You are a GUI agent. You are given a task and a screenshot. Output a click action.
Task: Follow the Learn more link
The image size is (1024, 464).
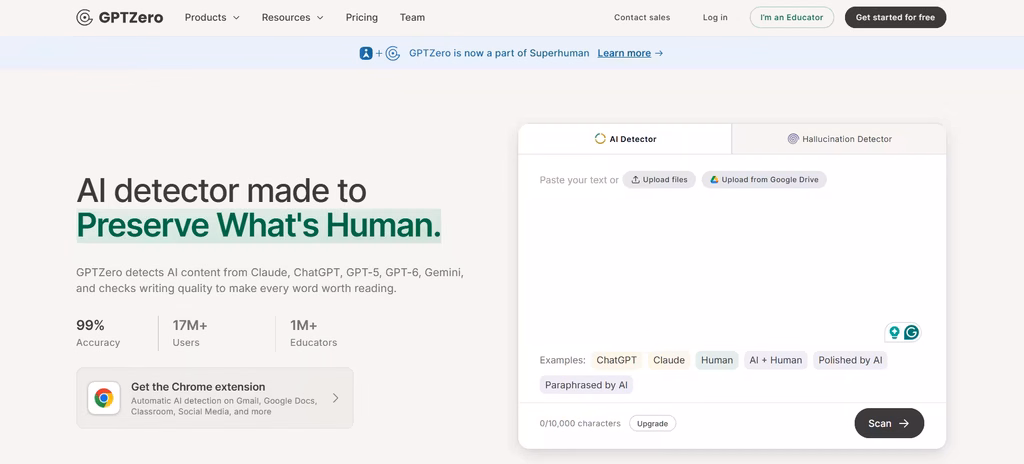pyautogui.click(x=624, y=54)
